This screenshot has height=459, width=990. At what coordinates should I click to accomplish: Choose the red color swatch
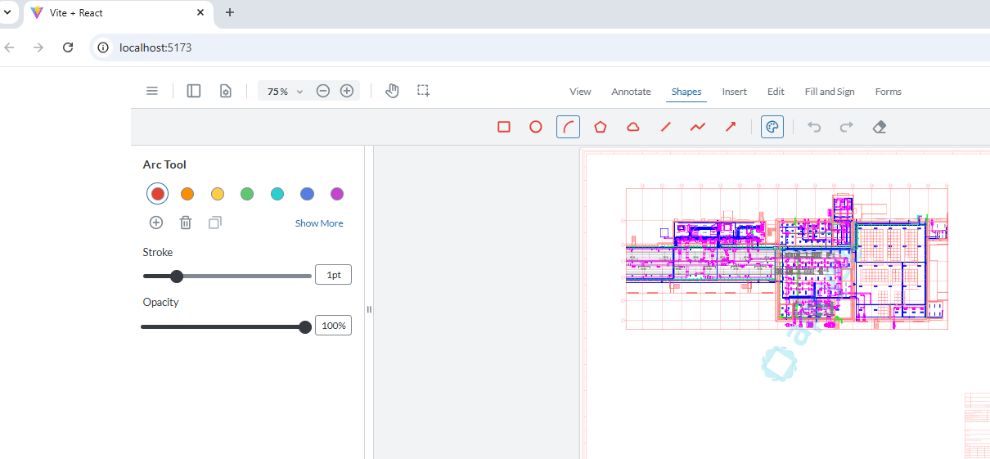[157, 194]
